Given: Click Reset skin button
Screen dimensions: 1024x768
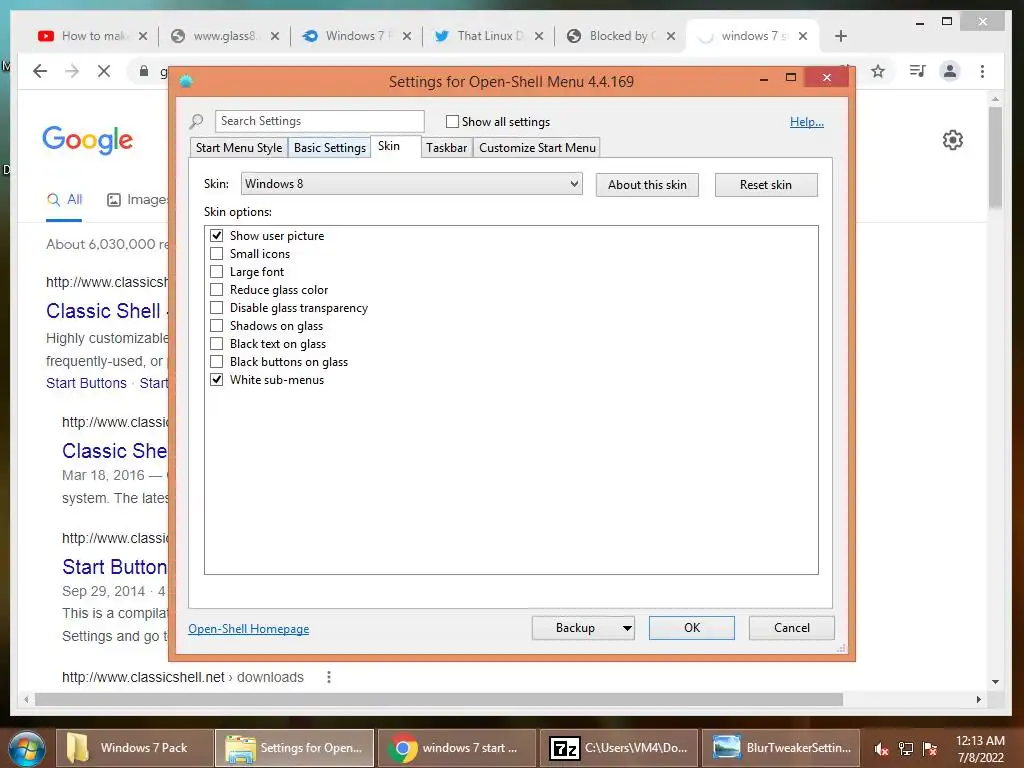Looking at the screenshot, I should pos(765,185).
